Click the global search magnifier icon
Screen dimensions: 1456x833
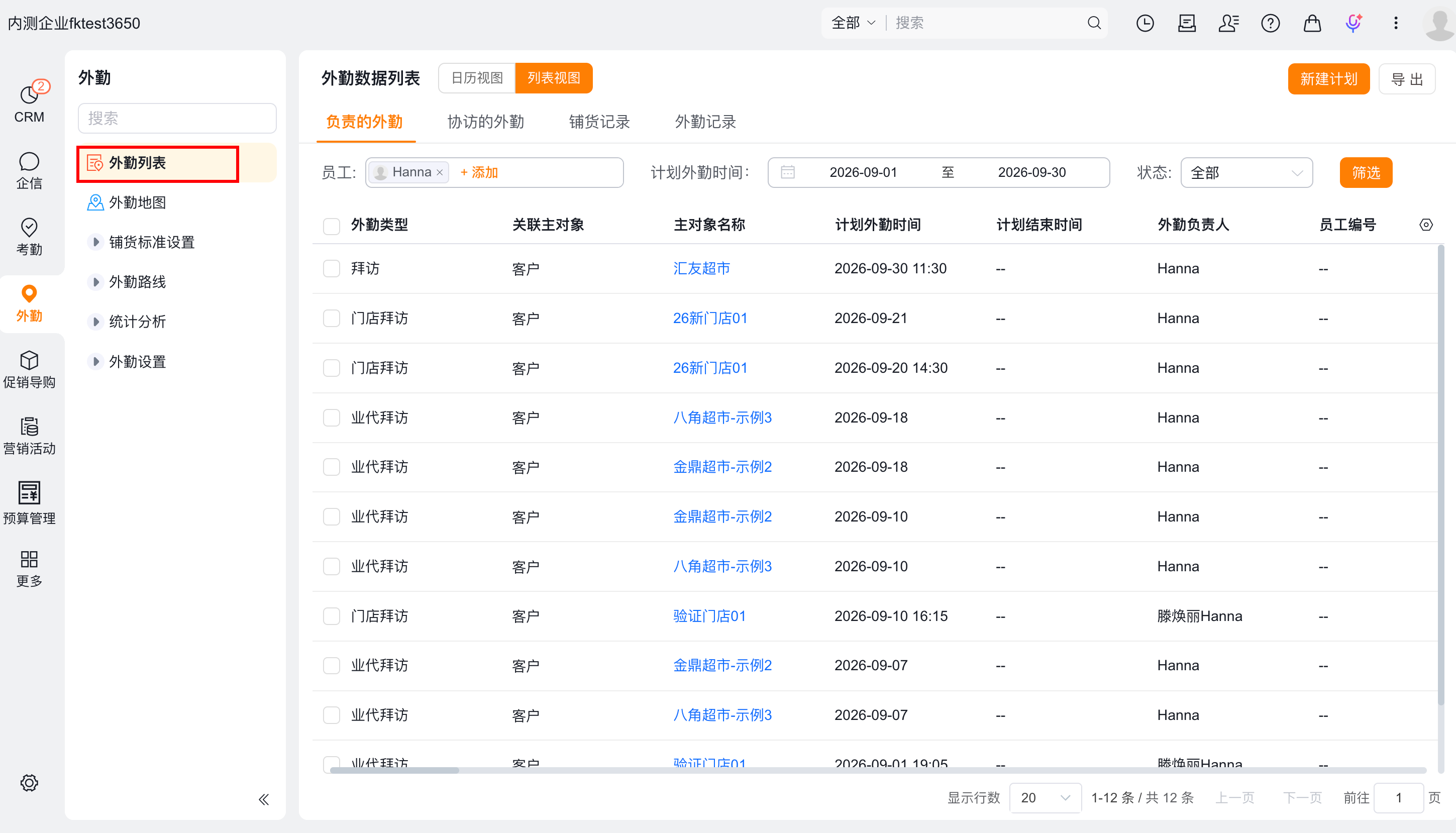(1094, 23)
